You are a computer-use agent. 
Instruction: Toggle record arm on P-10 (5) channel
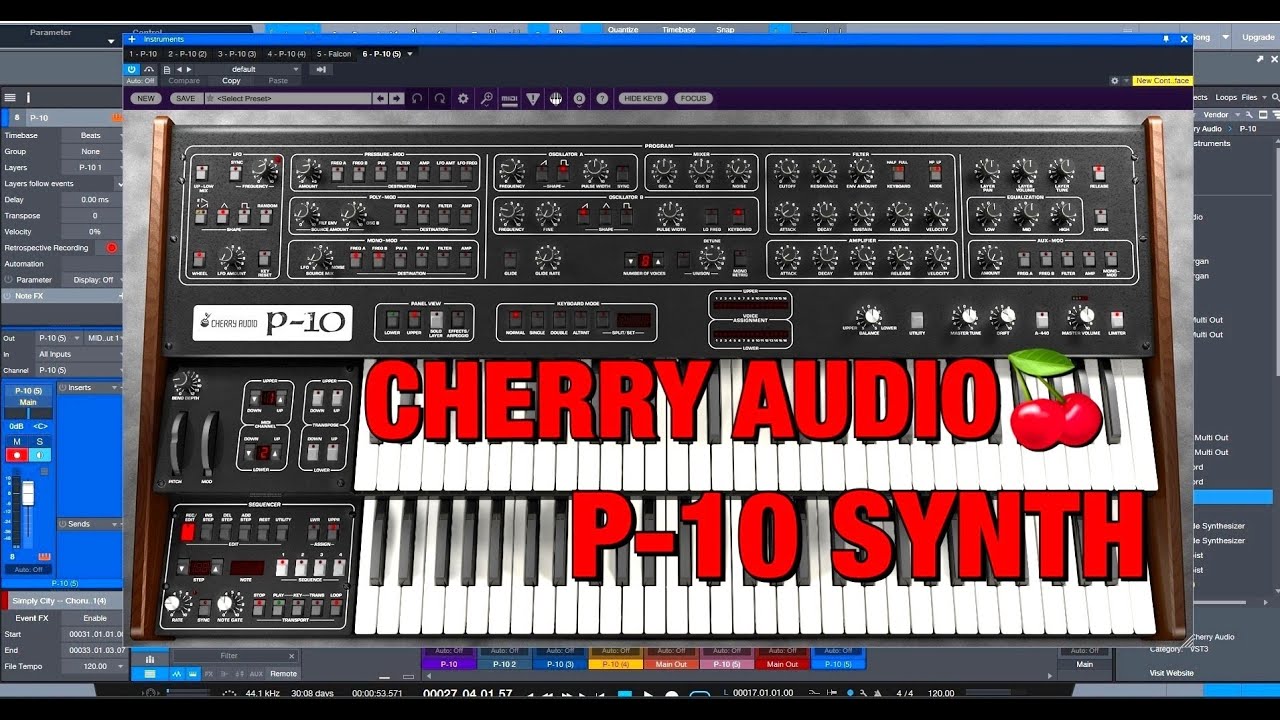(17, 455)
